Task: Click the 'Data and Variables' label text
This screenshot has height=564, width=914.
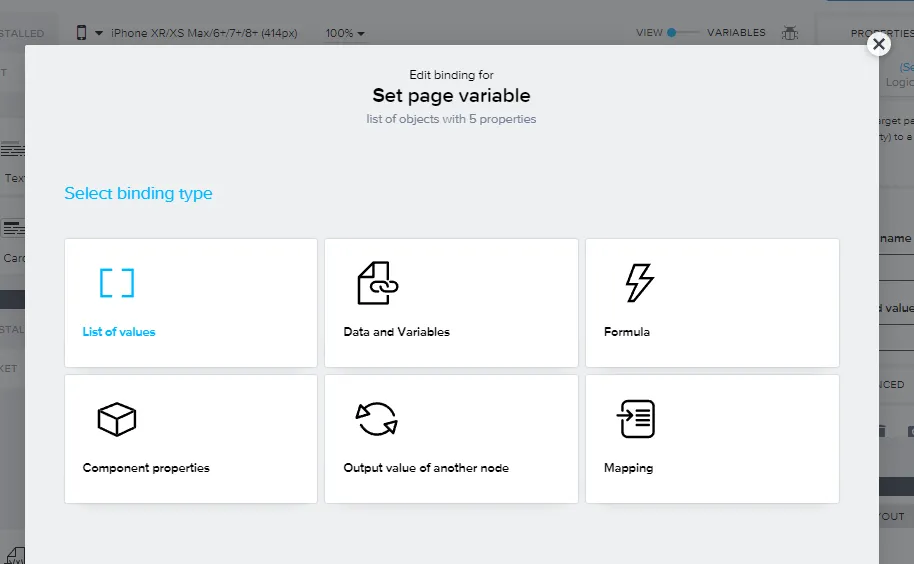Action: pyautogui.click(x=396, y=332)
